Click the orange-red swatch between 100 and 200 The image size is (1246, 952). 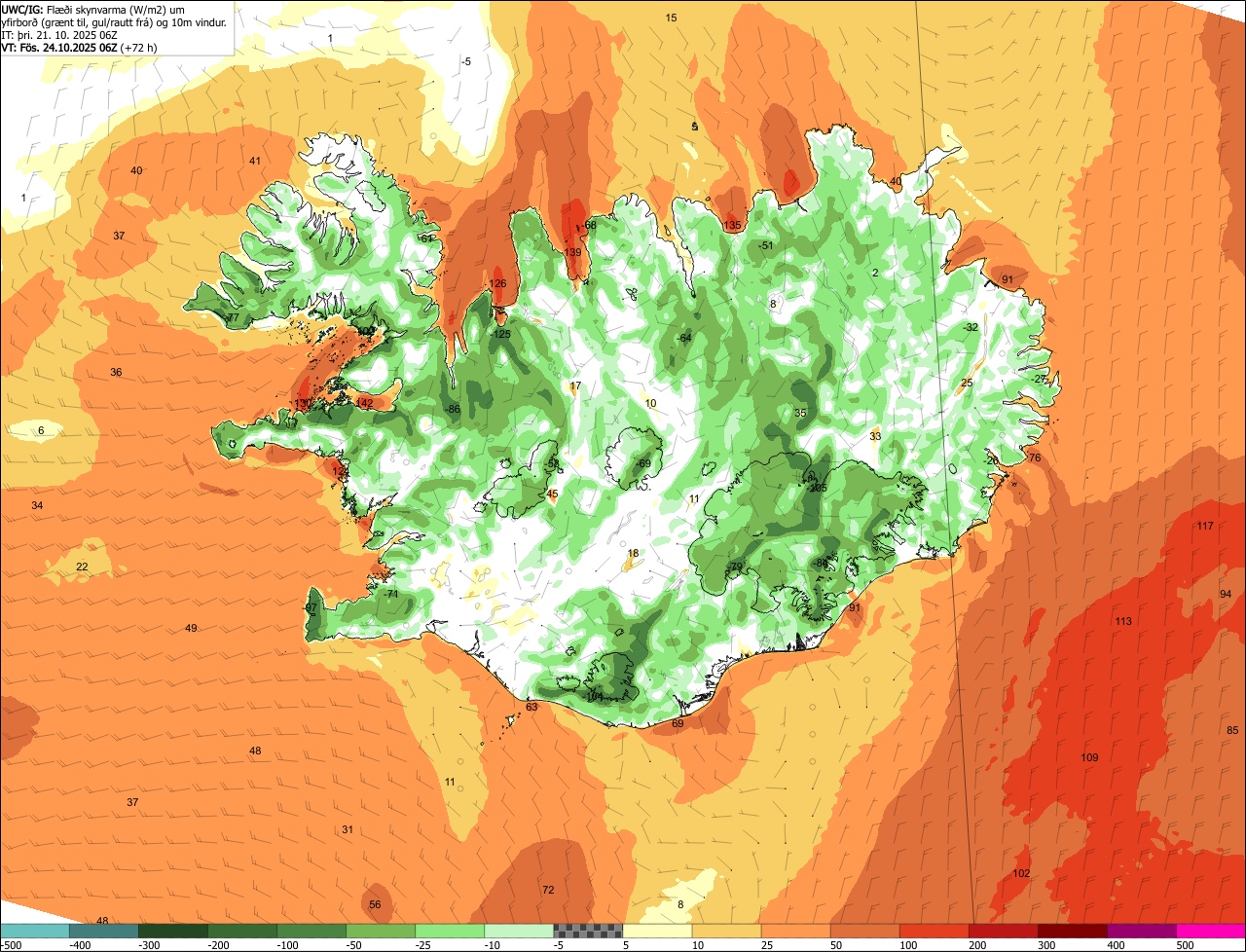click(934, 931)
